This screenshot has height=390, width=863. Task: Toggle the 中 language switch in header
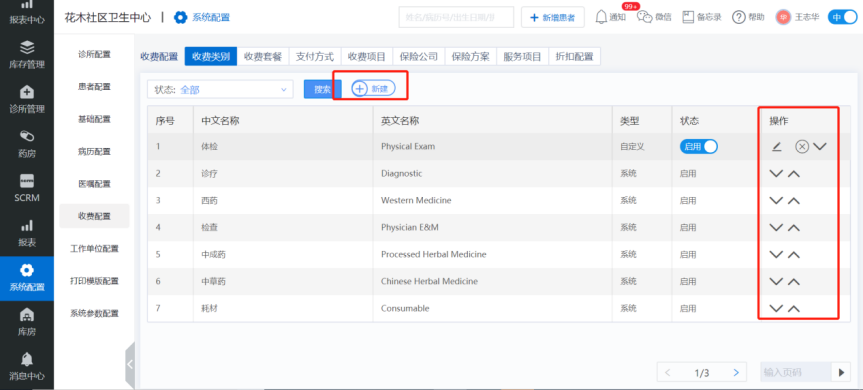click(843, 17)
